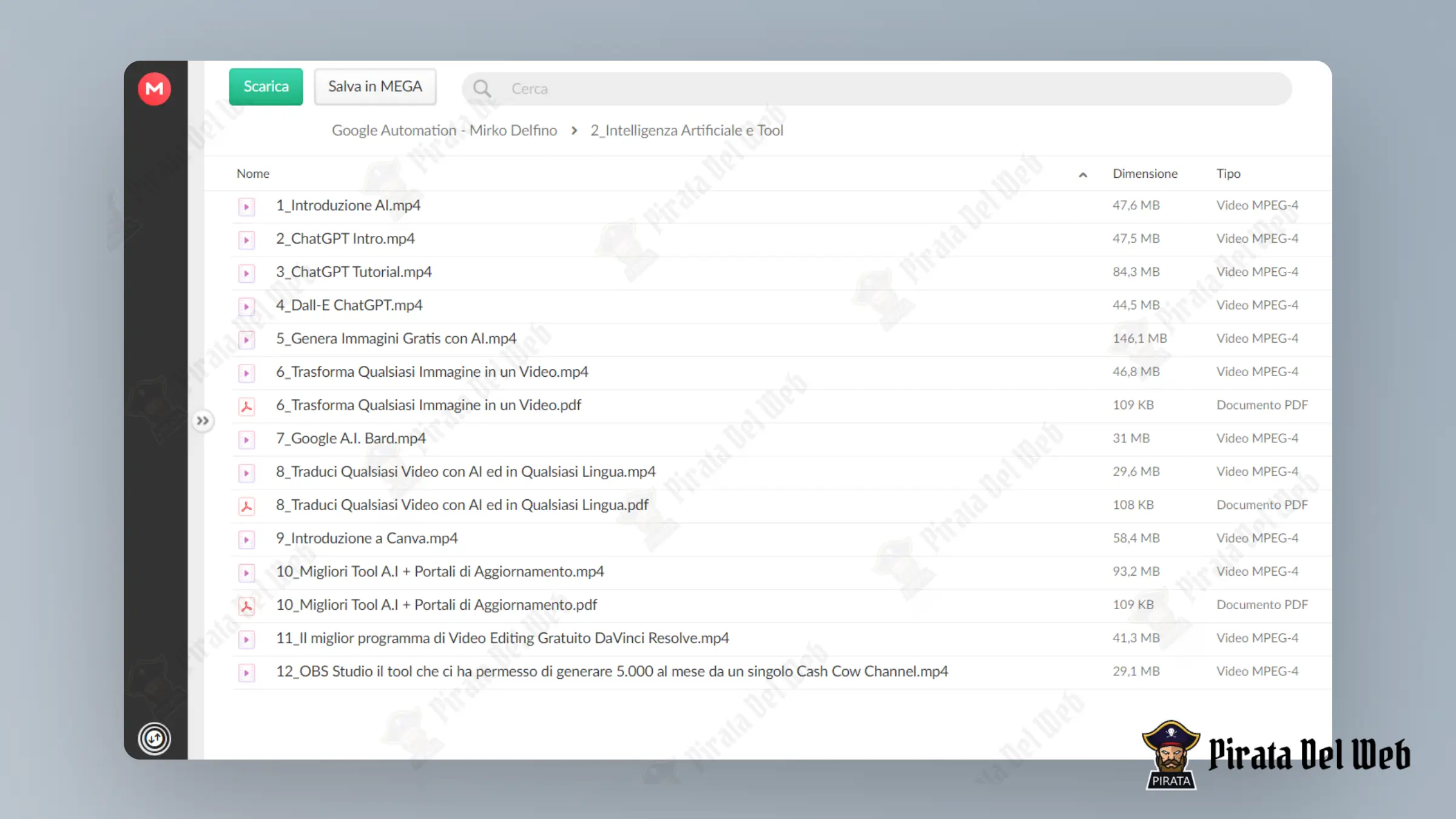Image resolution: width=1456 pixels, height=819 pixels.
Task: Click the 41,3 MB size value
Action: click(x=1136, y=638)
